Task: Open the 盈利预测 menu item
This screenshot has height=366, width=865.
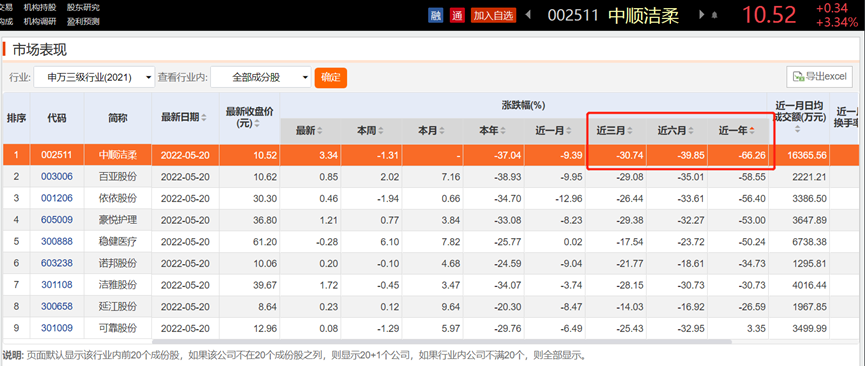Action: click(x=83, y=22)
